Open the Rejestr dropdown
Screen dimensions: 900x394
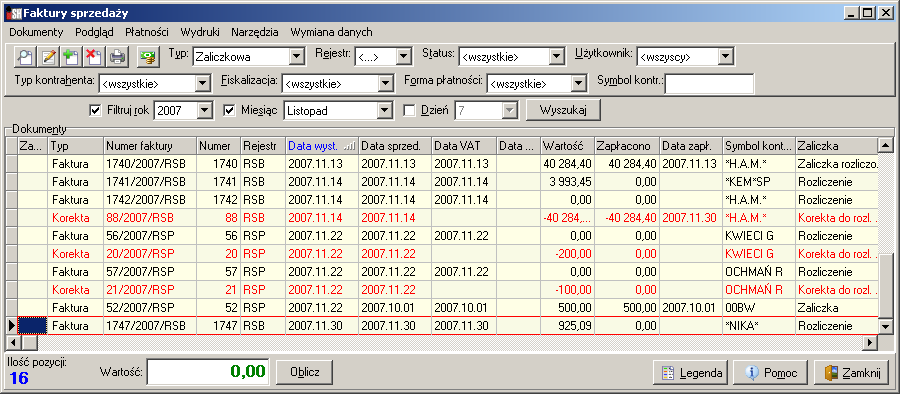click(404, 56)
